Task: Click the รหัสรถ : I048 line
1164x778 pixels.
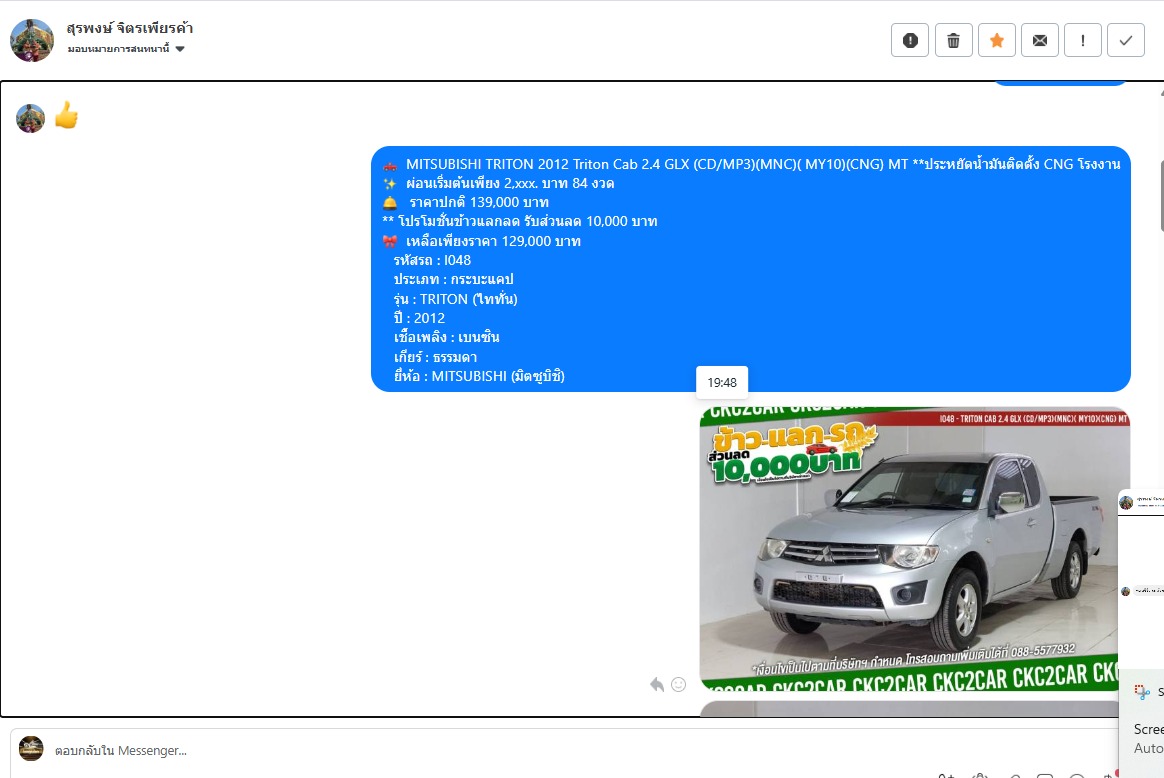Action: 432,261
